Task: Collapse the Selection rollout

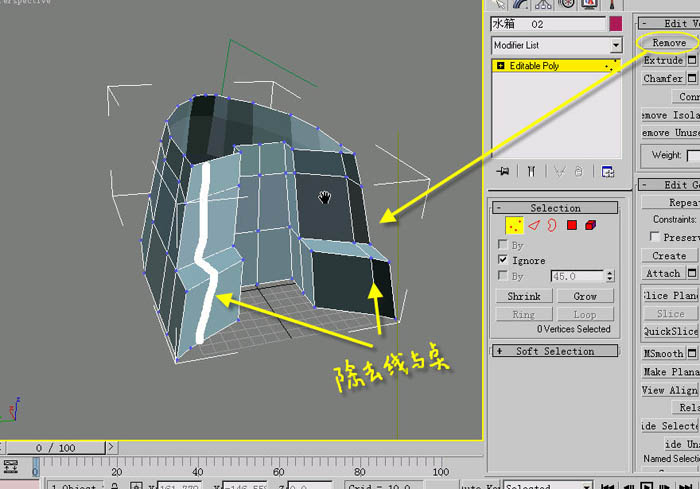Action: point(555,208)
